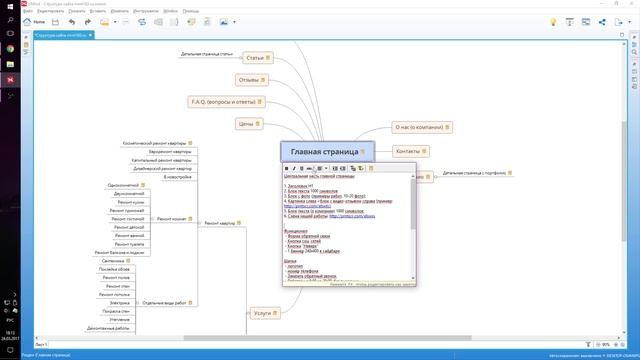
Task: Click the yellow open folder icon
Action: click(104, 22)
